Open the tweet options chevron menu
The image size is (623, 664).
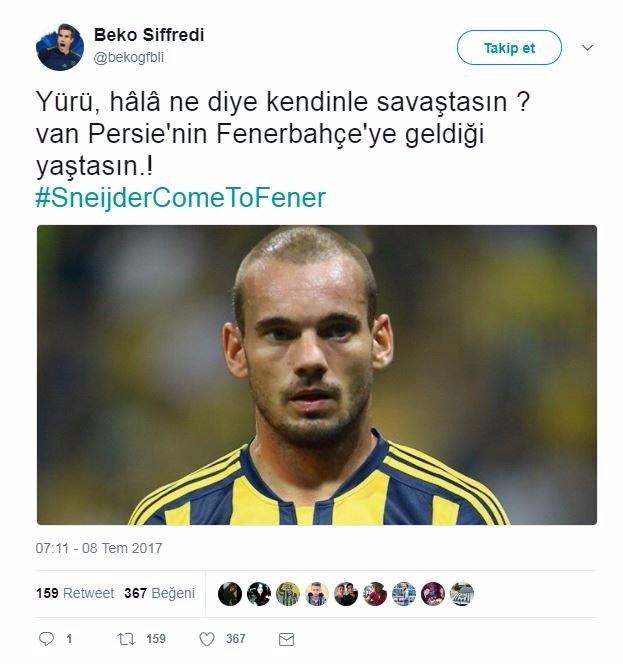(587, 47)
